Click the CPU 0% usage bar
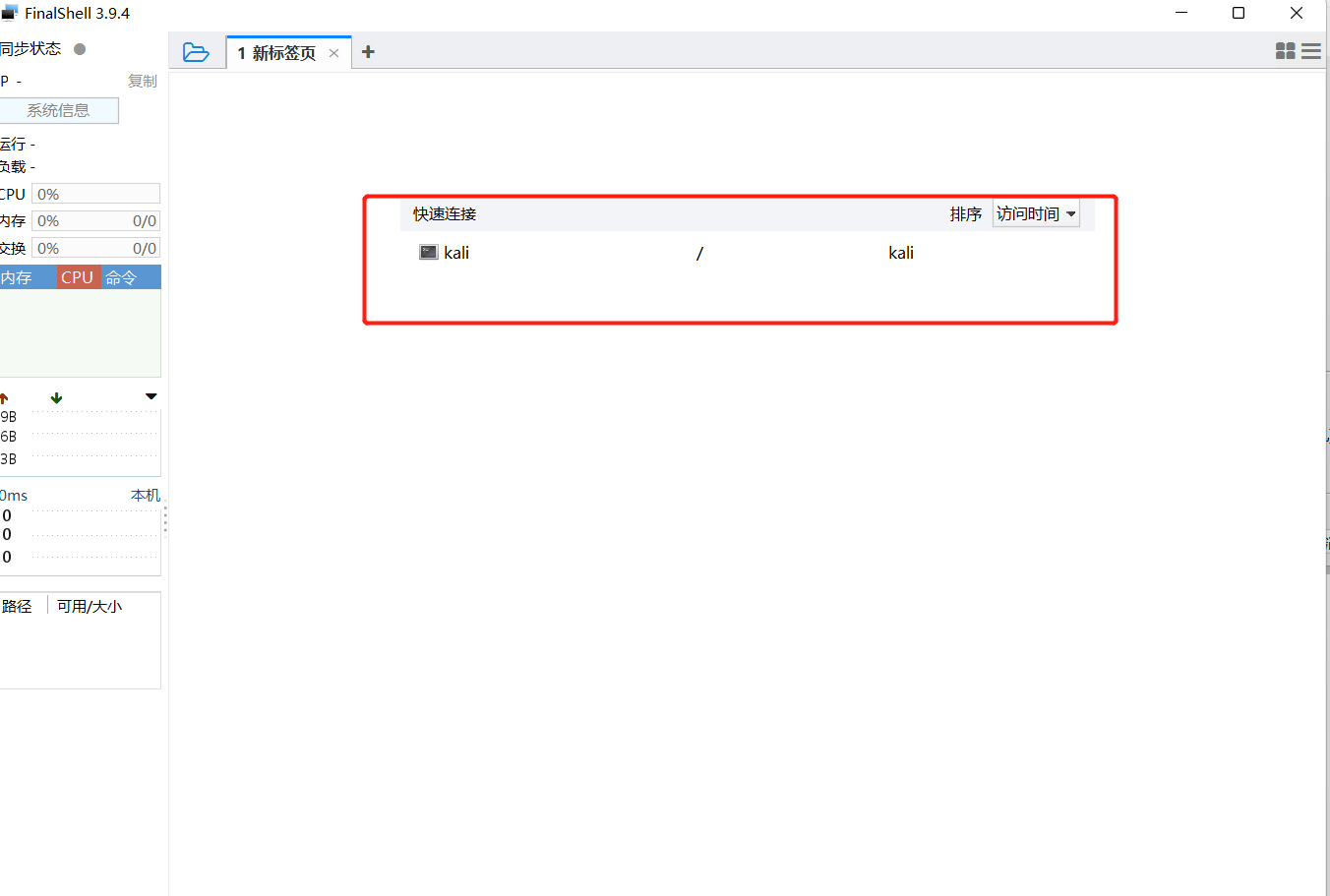 95,194
